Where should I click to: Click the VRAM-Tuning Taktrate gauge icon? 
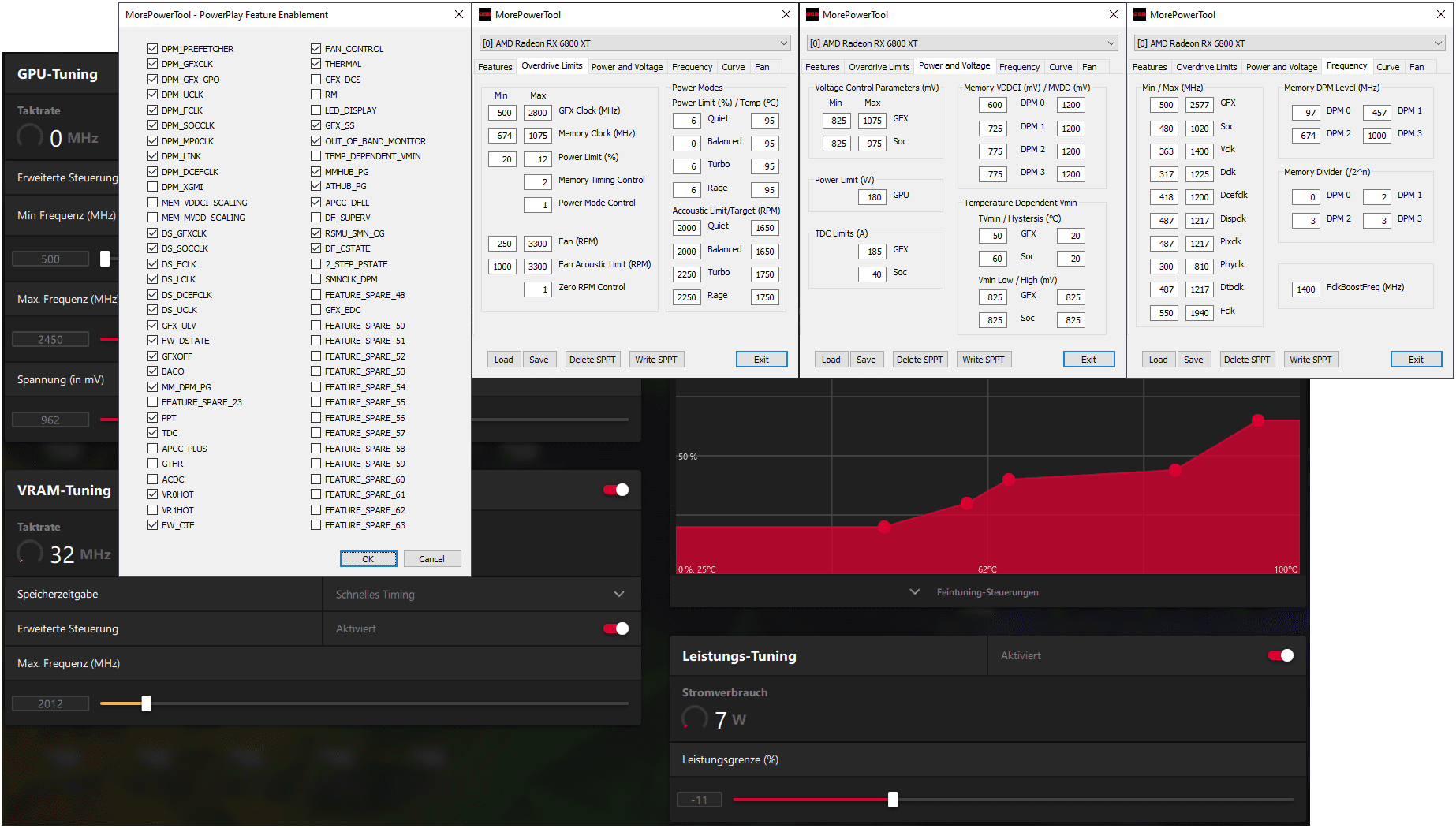tap(30, 553)
